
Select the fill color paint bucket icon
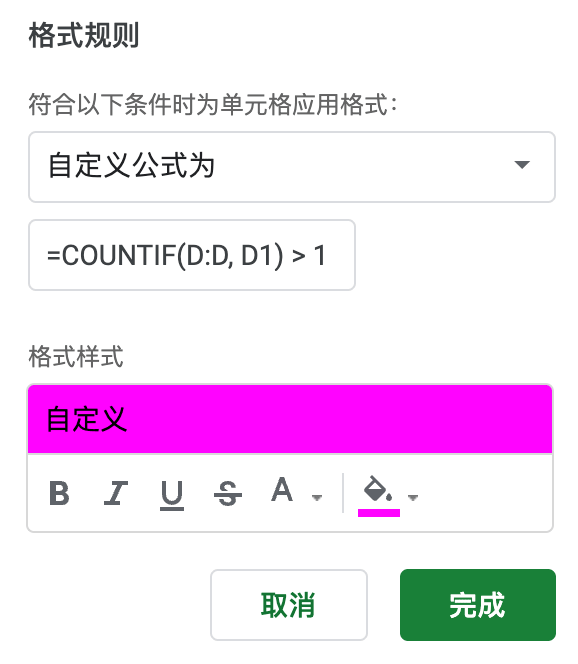coord(378,489)
